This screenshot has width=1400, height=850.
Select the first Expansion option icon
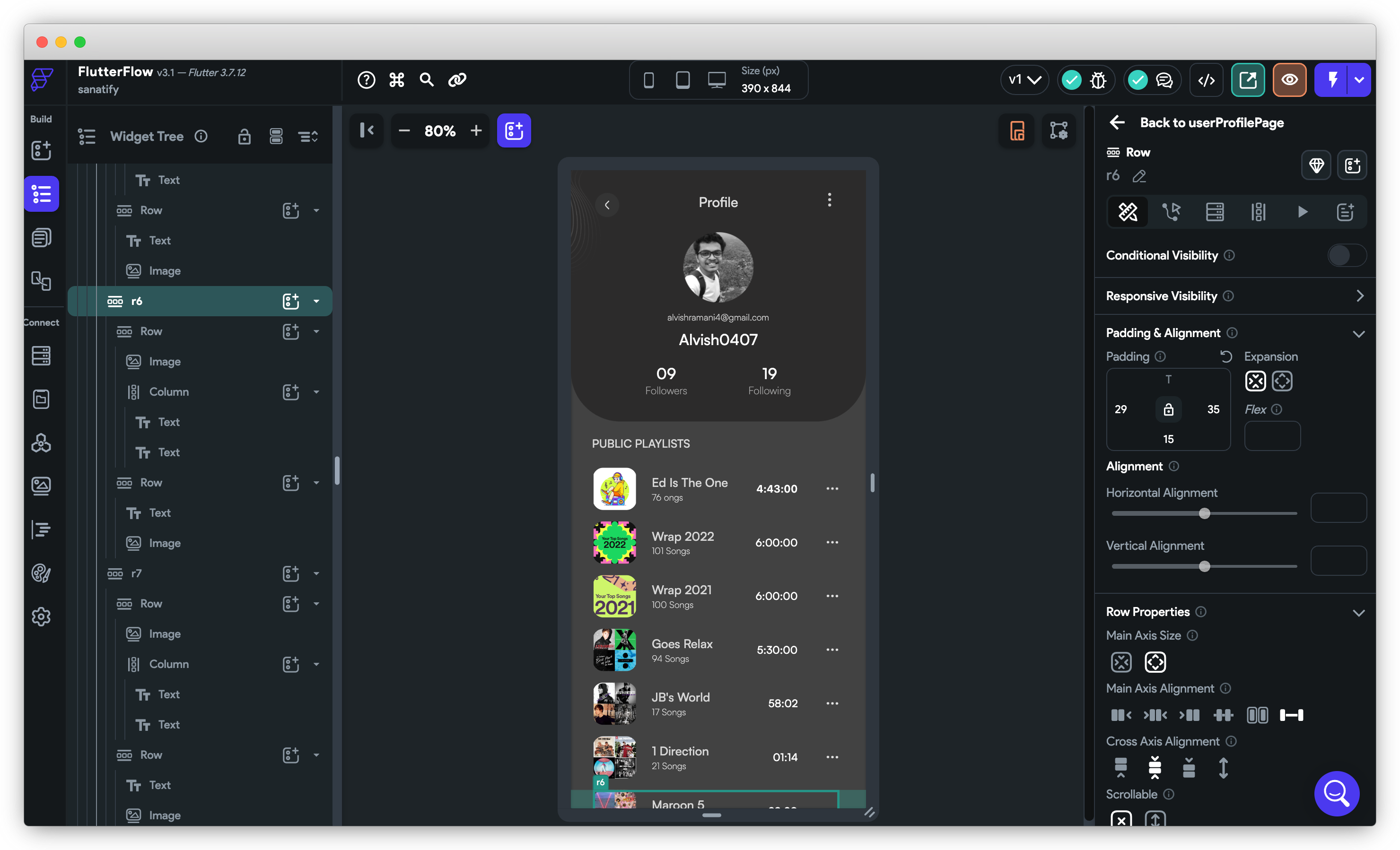coord(1255,381)
